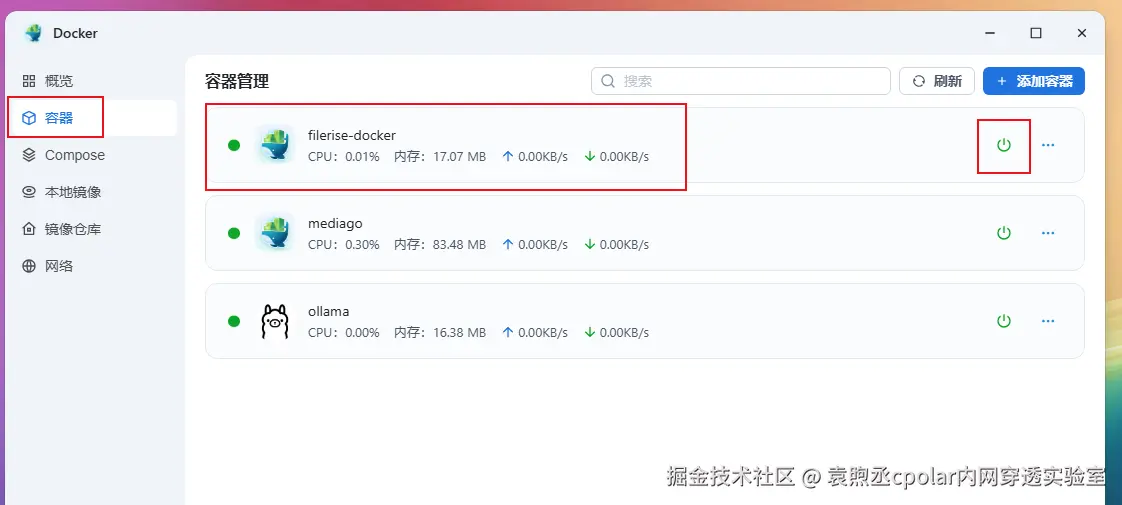This screenshot has width=1122, height=505.
Task: Click the ollama llama icon
Action: click(275, 321)
